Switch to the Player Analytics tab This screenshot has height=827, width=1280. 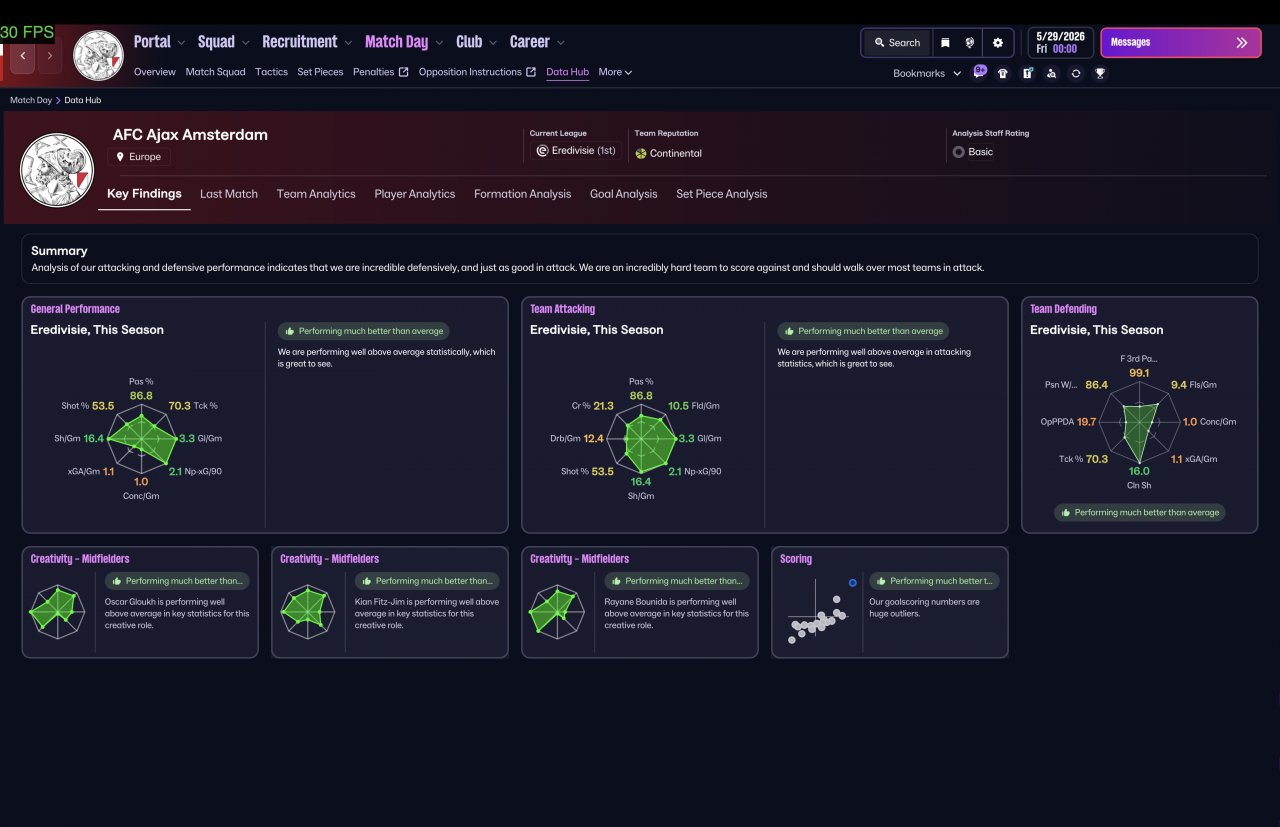415,194
